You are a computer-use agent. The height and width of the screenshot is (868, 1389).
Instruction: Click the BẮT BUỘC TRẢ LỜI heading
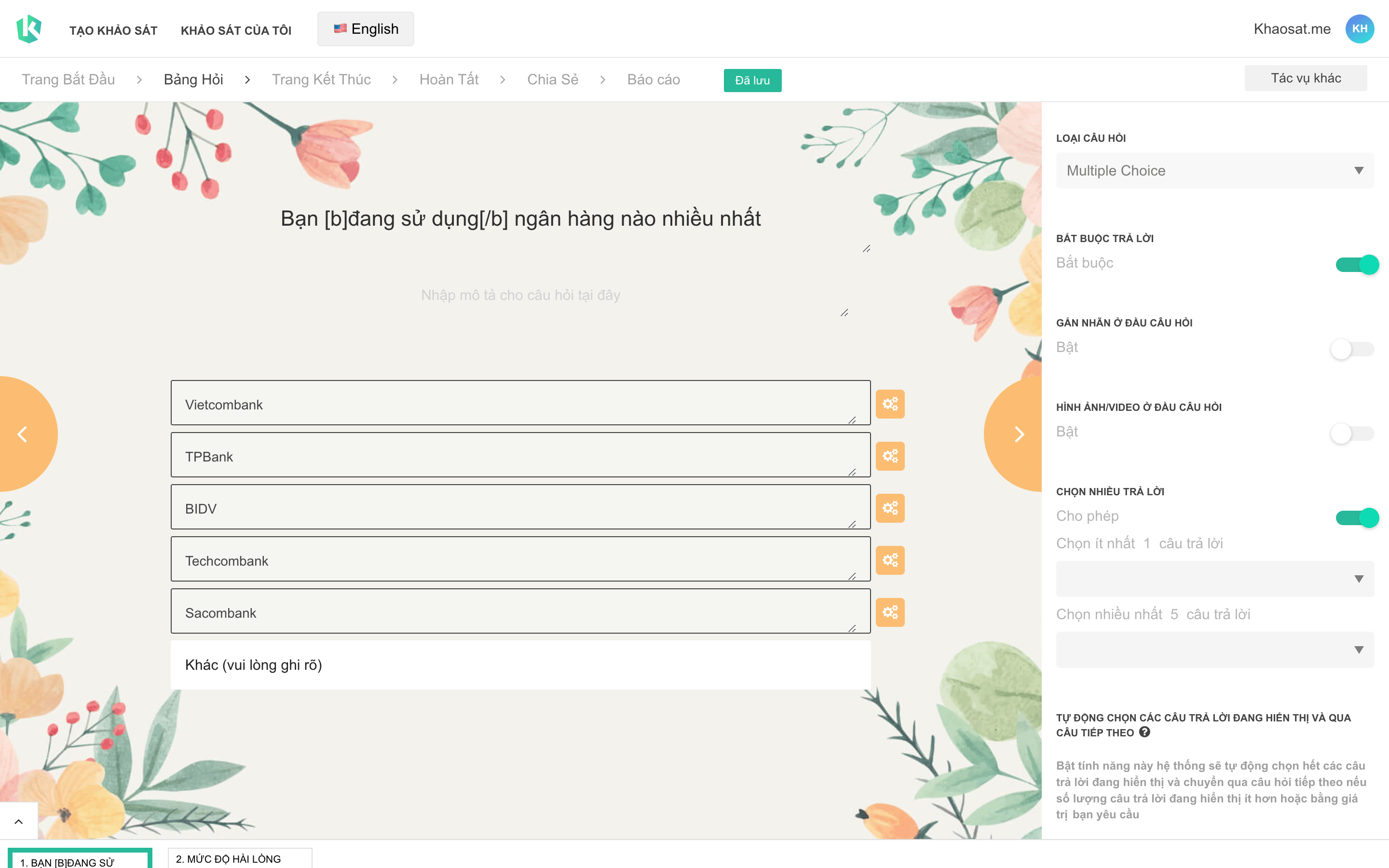(1104, 239)
